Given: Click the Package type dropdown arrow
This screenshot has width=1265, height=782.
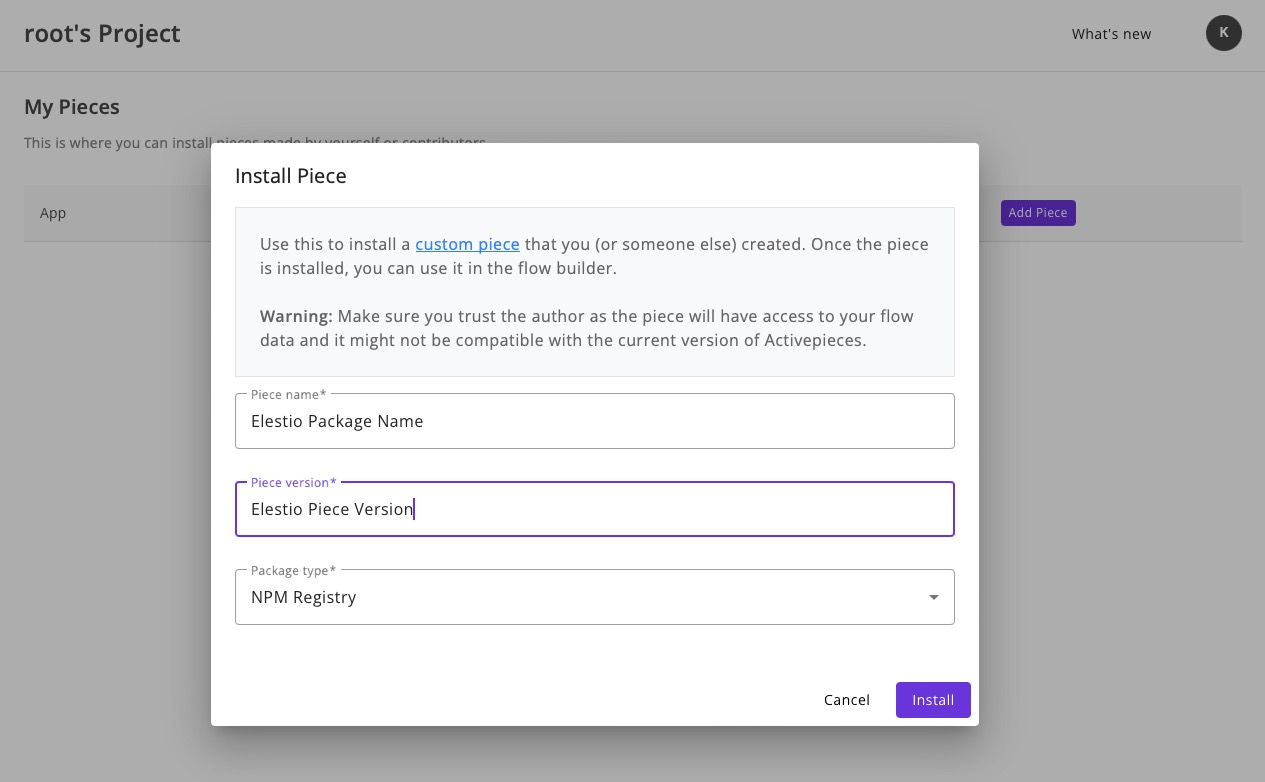Looking at the screenshot, I should (x=933, y=597).
